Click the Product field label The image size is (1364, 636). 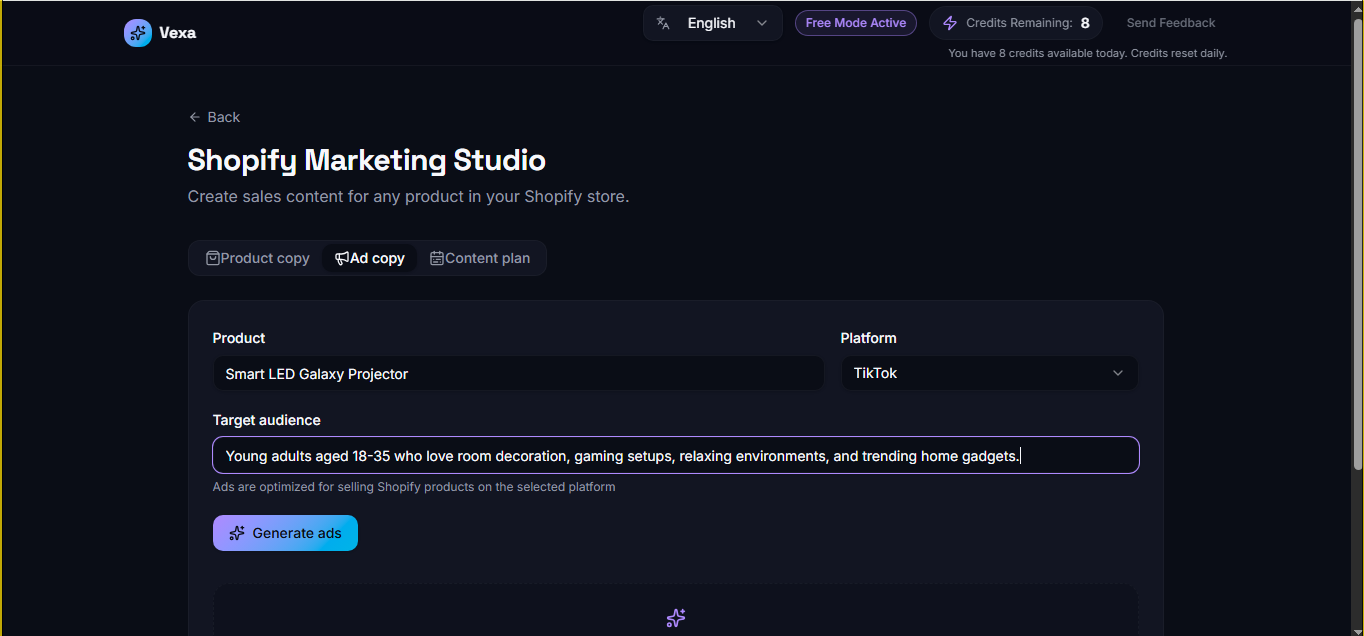click(239, 338)
